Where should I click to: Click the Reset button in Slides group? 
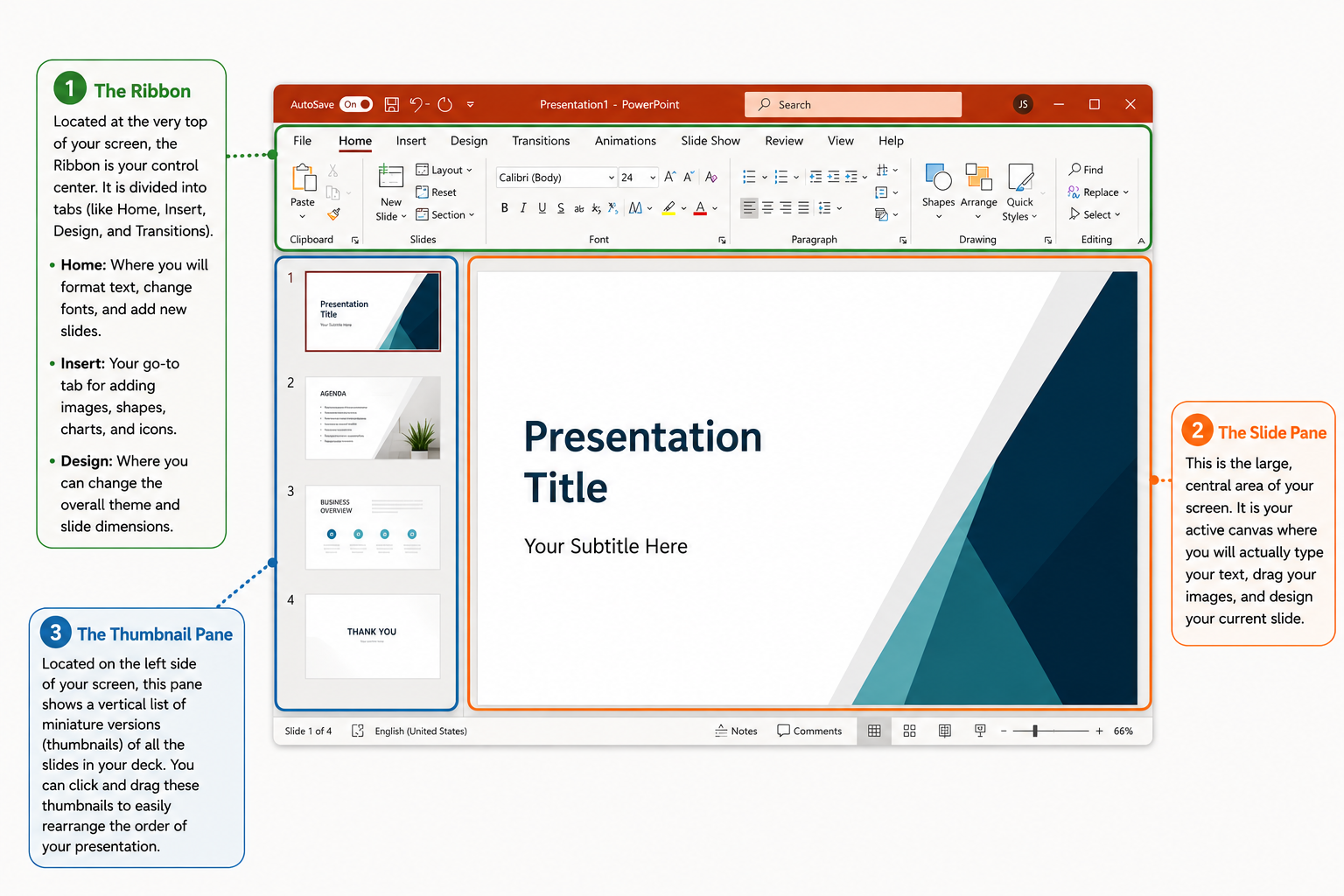(436, 192)
